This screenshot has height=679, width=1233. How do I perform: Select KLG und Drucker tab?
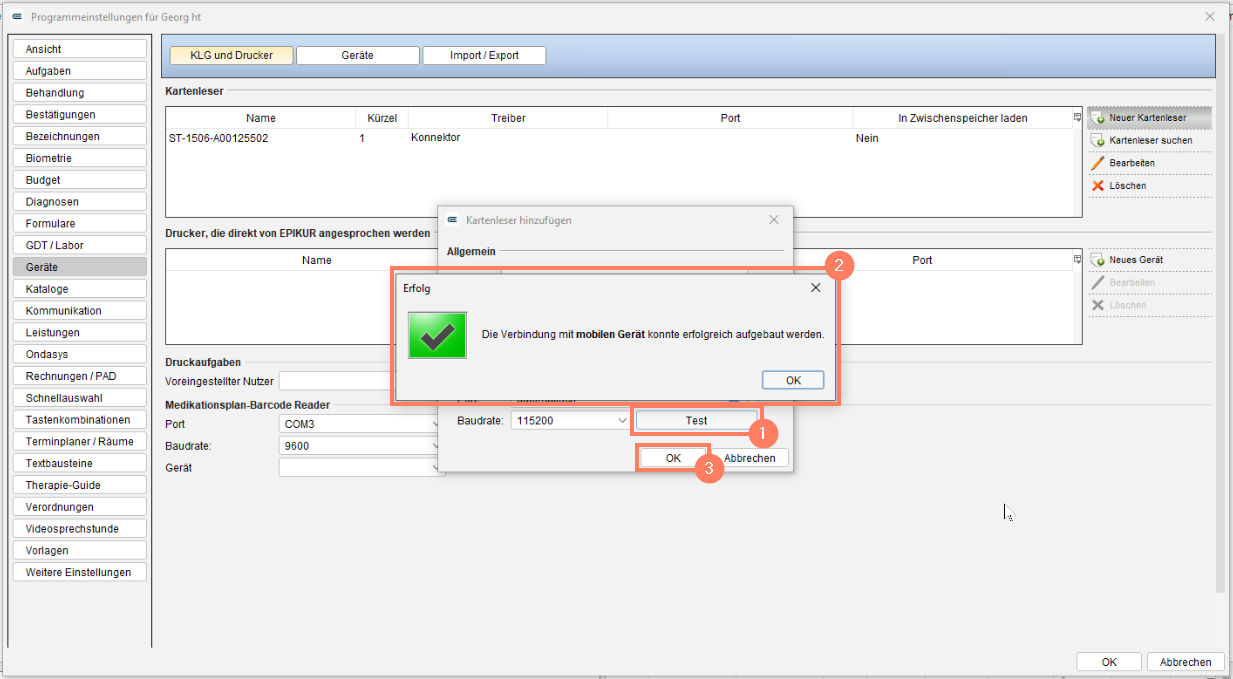232,56
